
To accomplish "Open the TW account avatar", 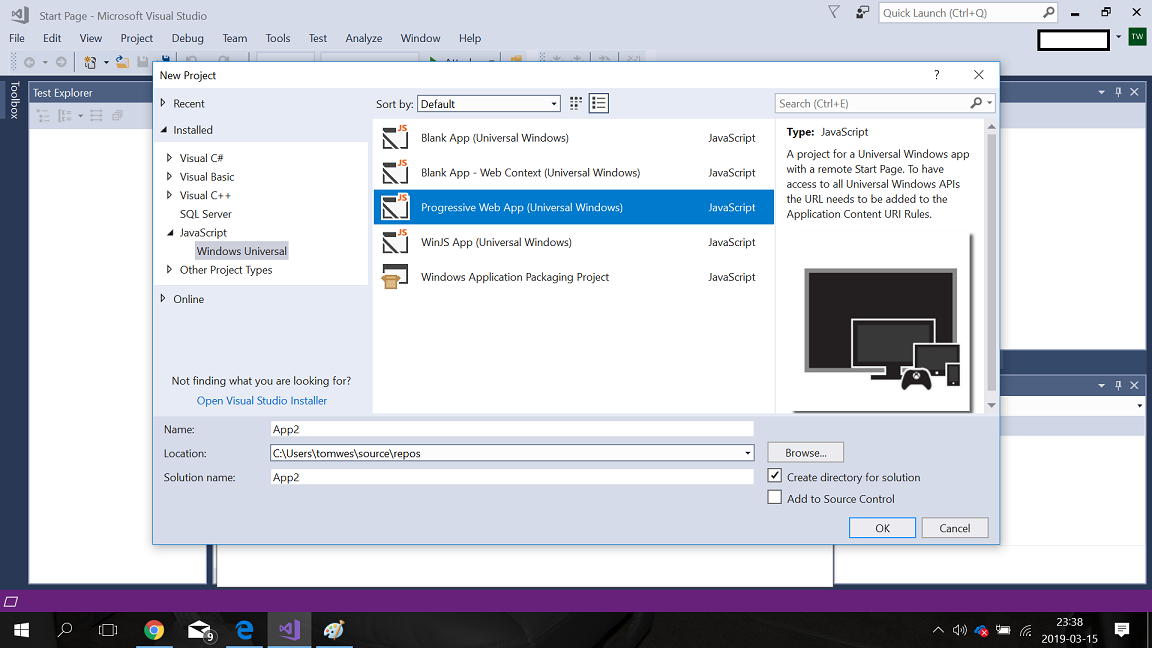I will [1137, 37].
